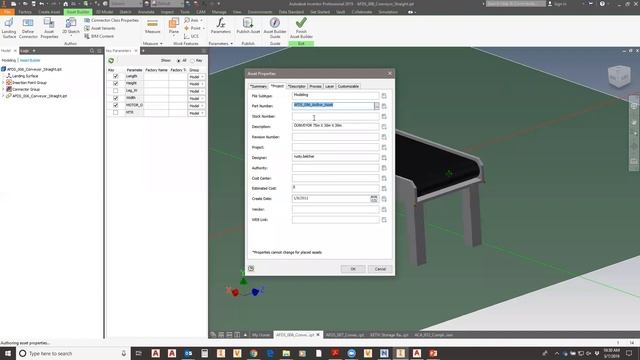Select the Show All radio button
Image resolution: width=640 pixels, height=360 pixels.
(x=179, y=60)
